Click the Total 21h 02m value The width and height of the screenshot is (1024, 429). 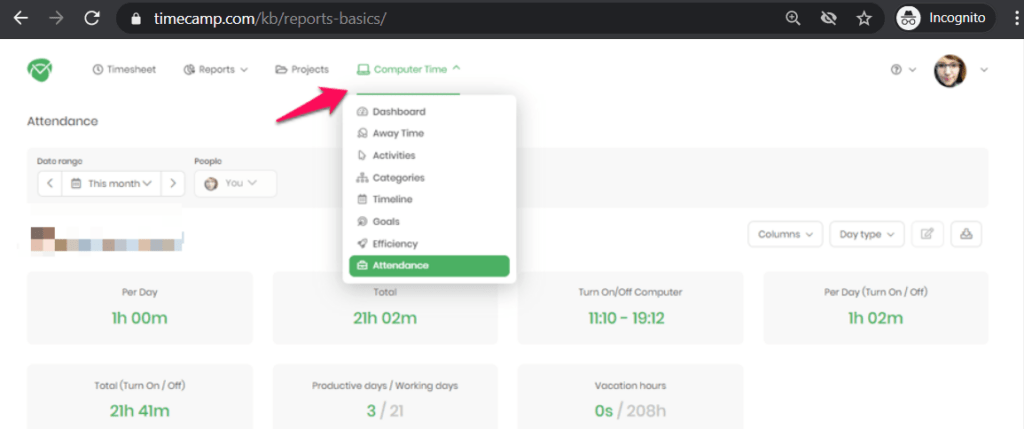coord(385,319)
